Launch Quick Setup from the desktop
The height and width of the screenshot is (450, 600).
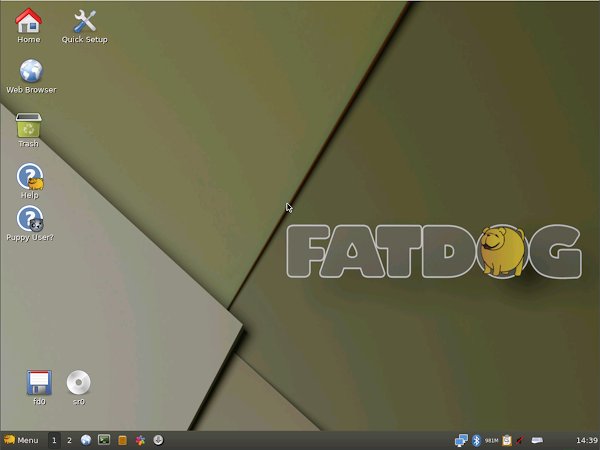pos(85,21)
